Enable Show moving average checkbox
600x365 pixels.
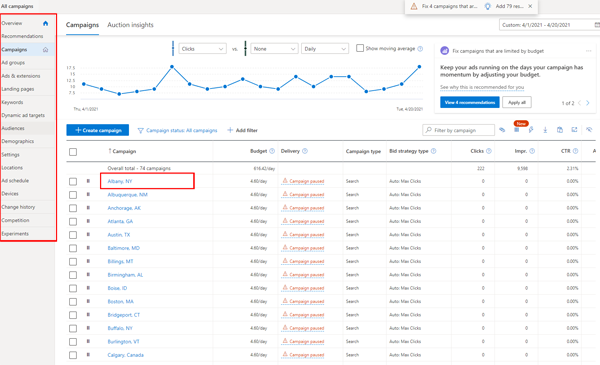(360, 48)
